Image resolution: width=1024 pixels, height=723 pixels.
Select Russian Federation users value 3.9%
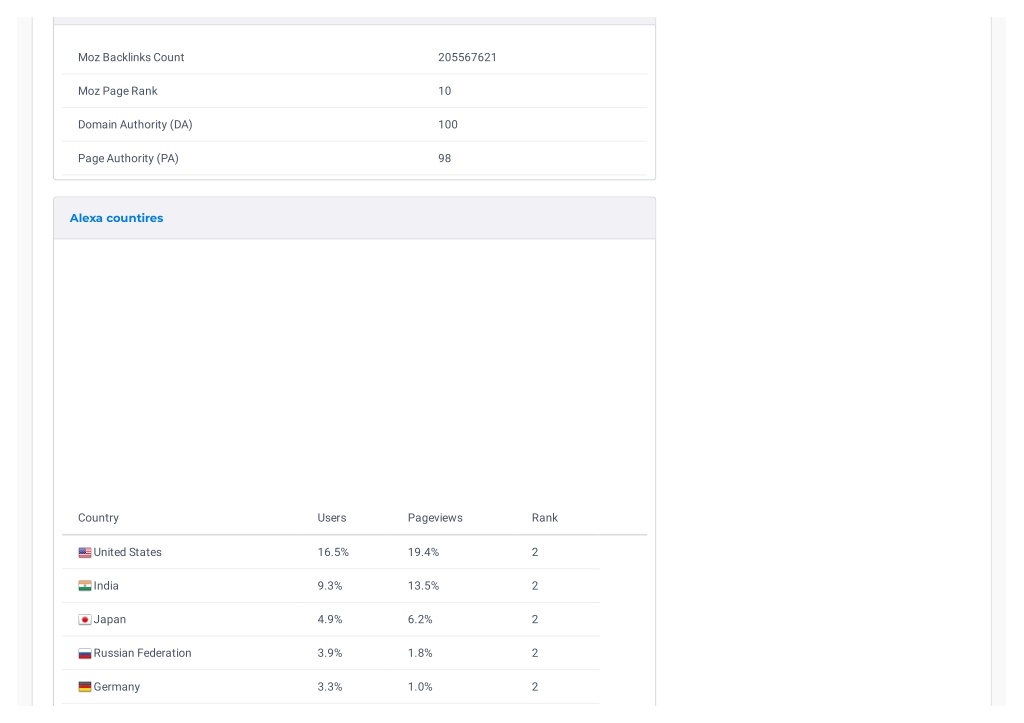(330, 653)
